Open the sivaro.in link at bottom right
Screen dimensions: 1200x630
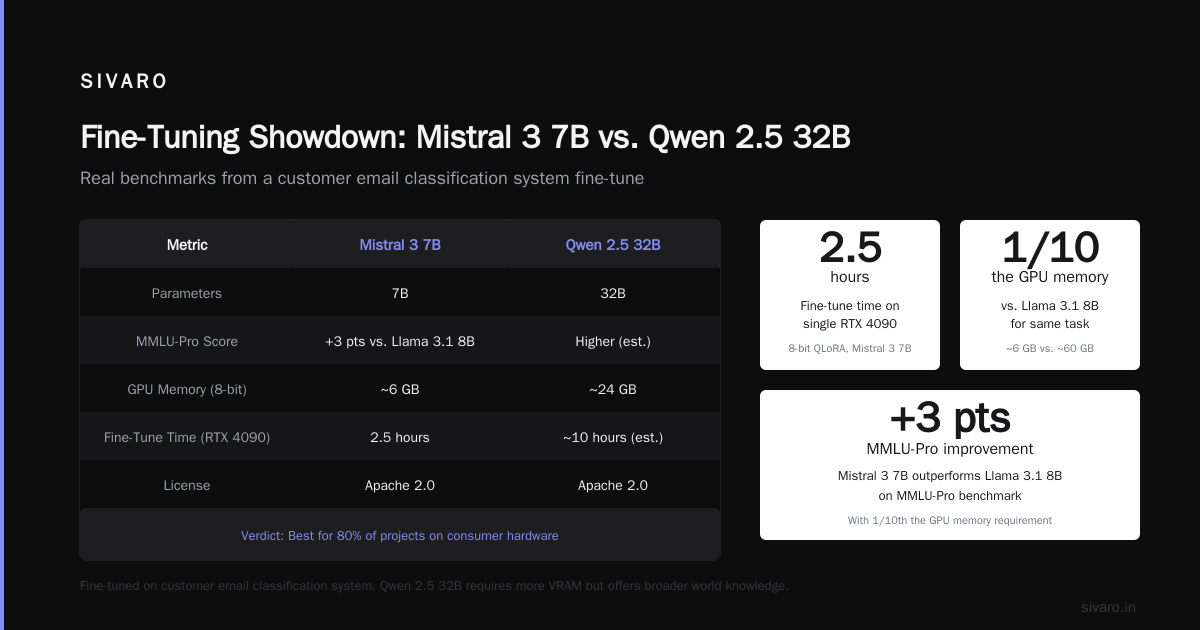pos(1108,607)
